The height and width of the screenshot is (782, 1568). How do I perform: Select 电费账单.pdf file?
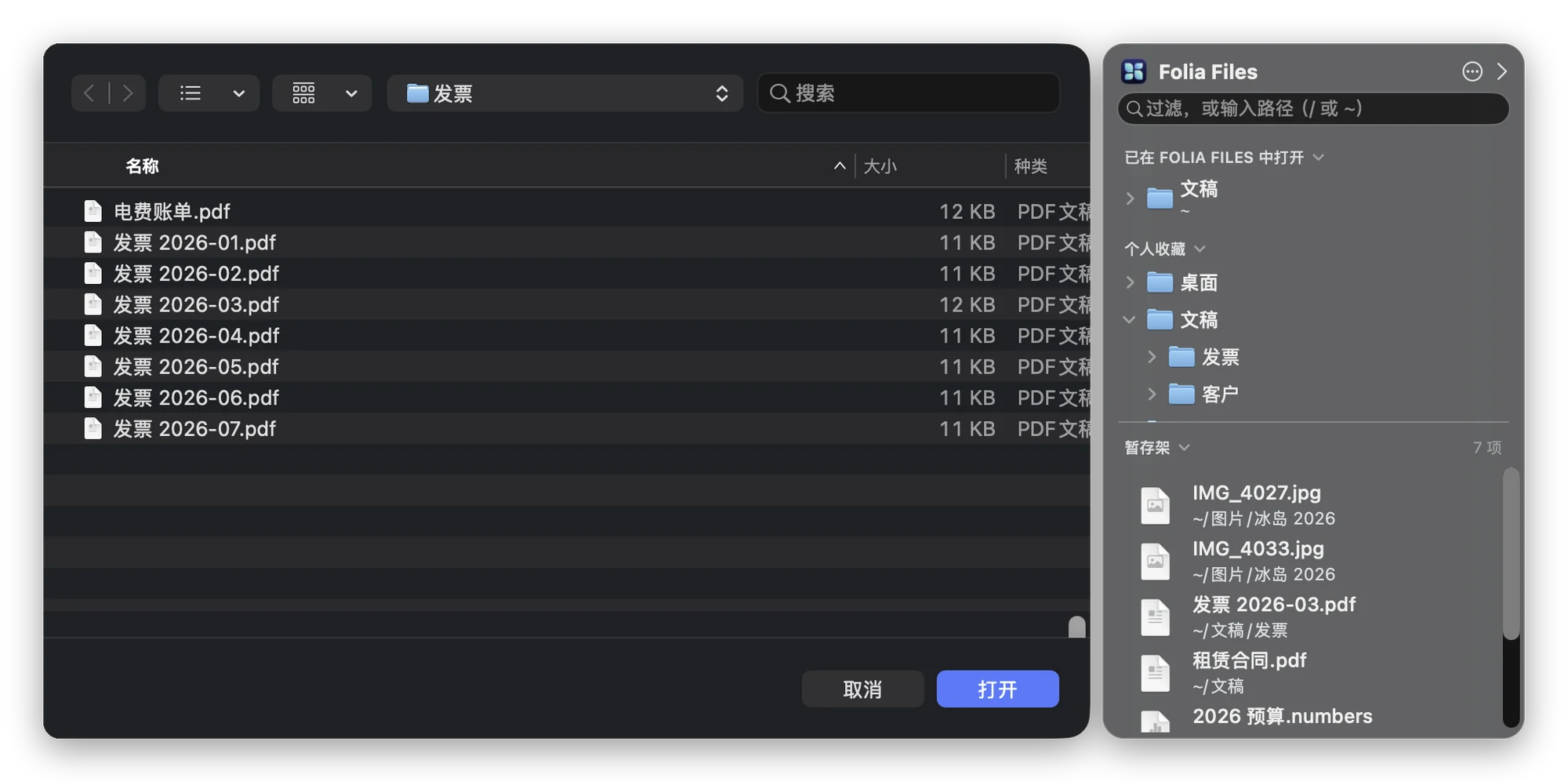click(x=566, y=211)
